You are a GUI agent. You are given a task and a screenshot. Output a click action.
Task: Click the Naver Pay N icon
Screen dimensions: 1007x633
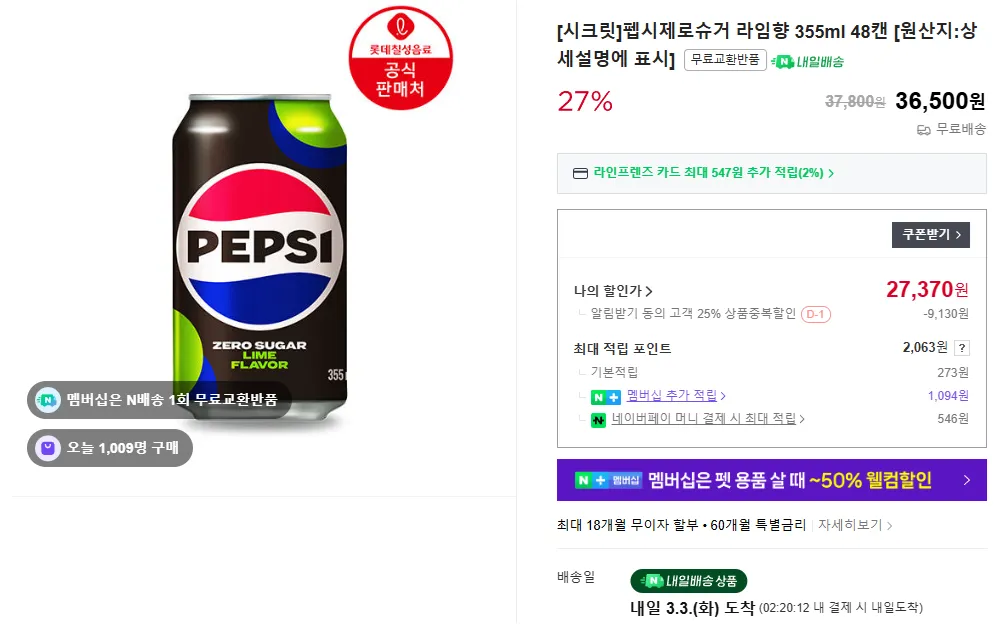pos(598,419)
